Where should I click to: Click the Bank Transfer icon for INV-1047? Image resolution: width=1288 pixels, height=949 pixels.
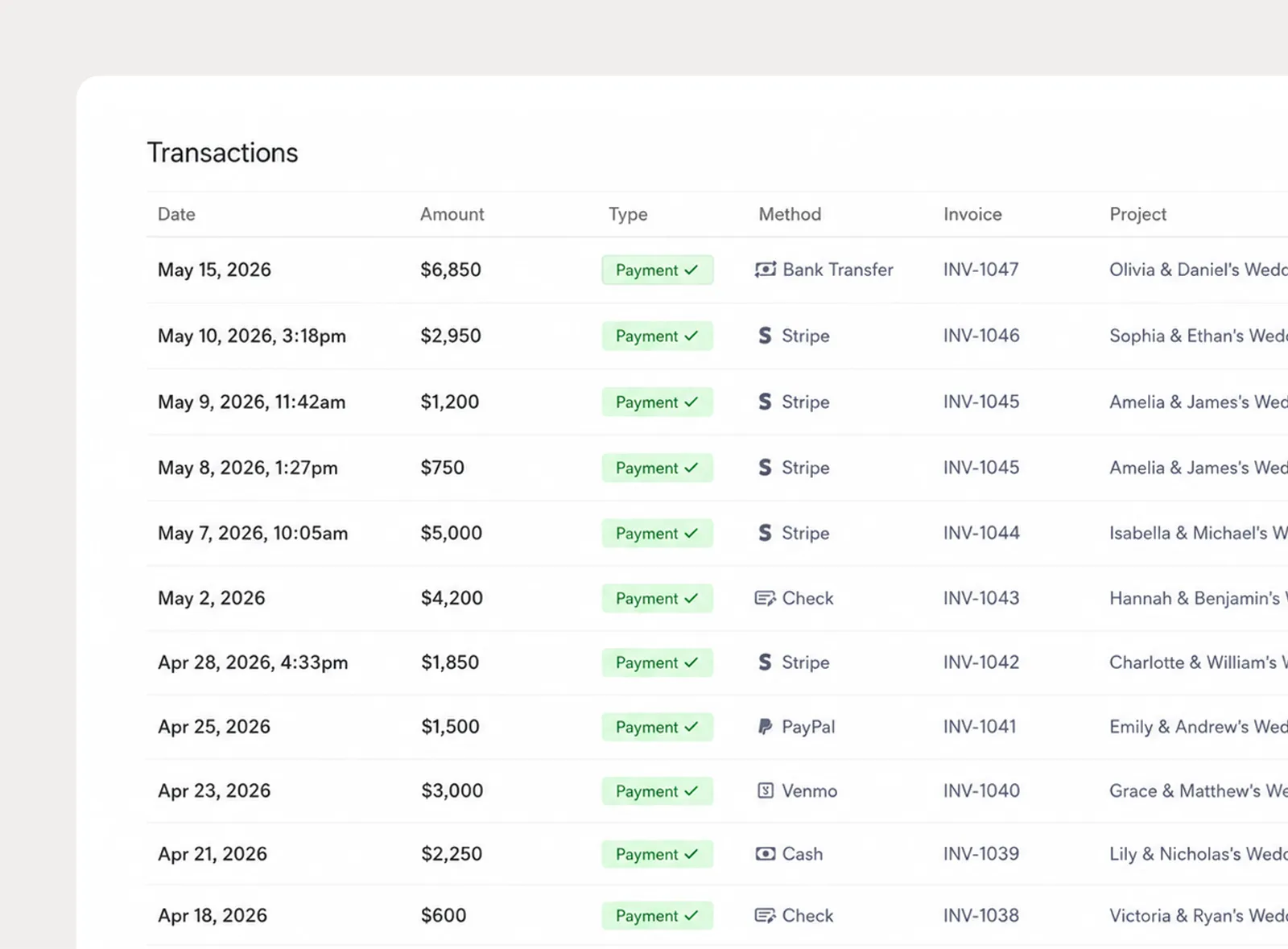pos(765,270)
